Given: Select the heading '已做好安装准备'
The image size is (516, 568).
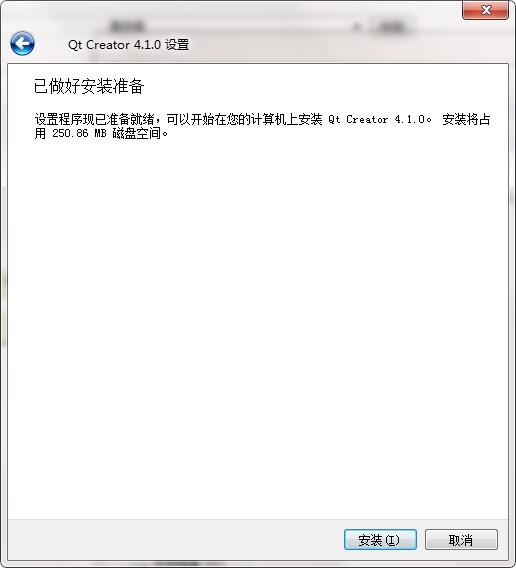Looking at the screenshot, I should (x=89, y=86).
